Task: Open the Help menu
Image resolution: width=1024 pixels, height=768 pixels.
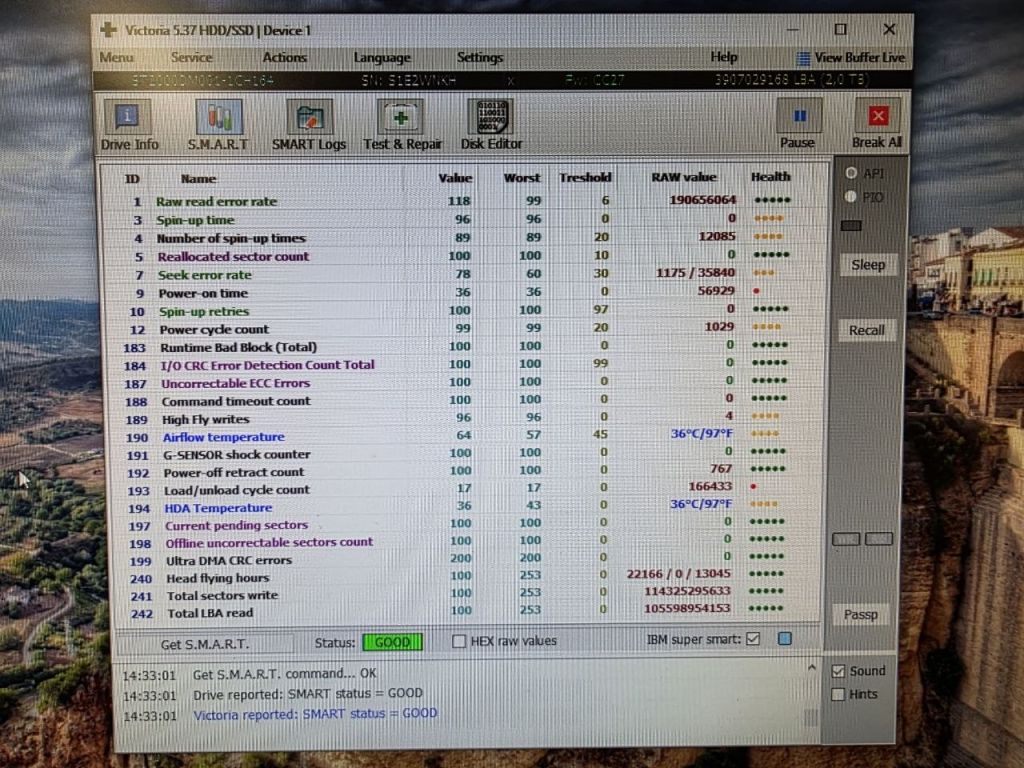Action: (724, 57)
